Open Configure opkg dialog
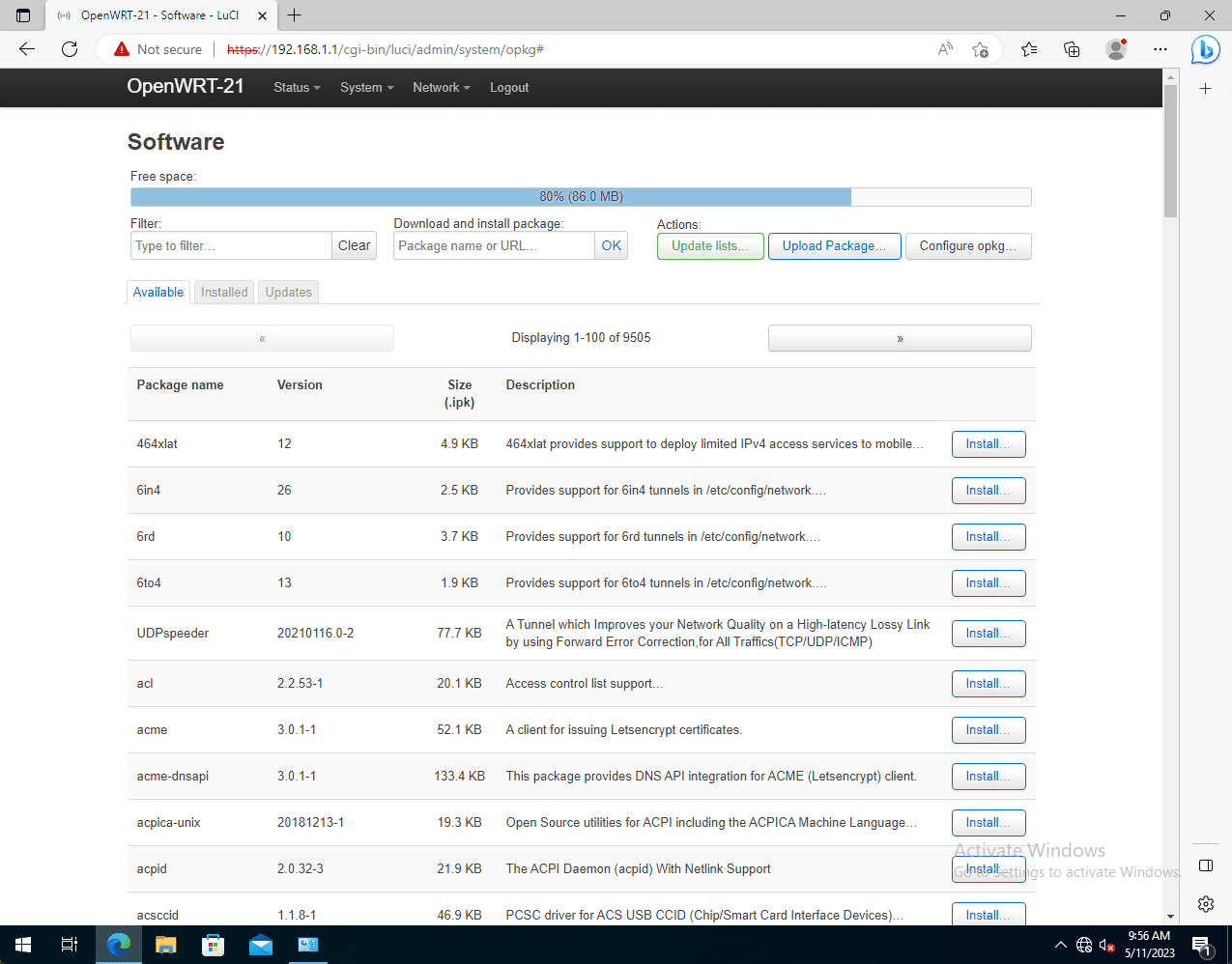Screen dimensions: 1232x964 point(968,246)
